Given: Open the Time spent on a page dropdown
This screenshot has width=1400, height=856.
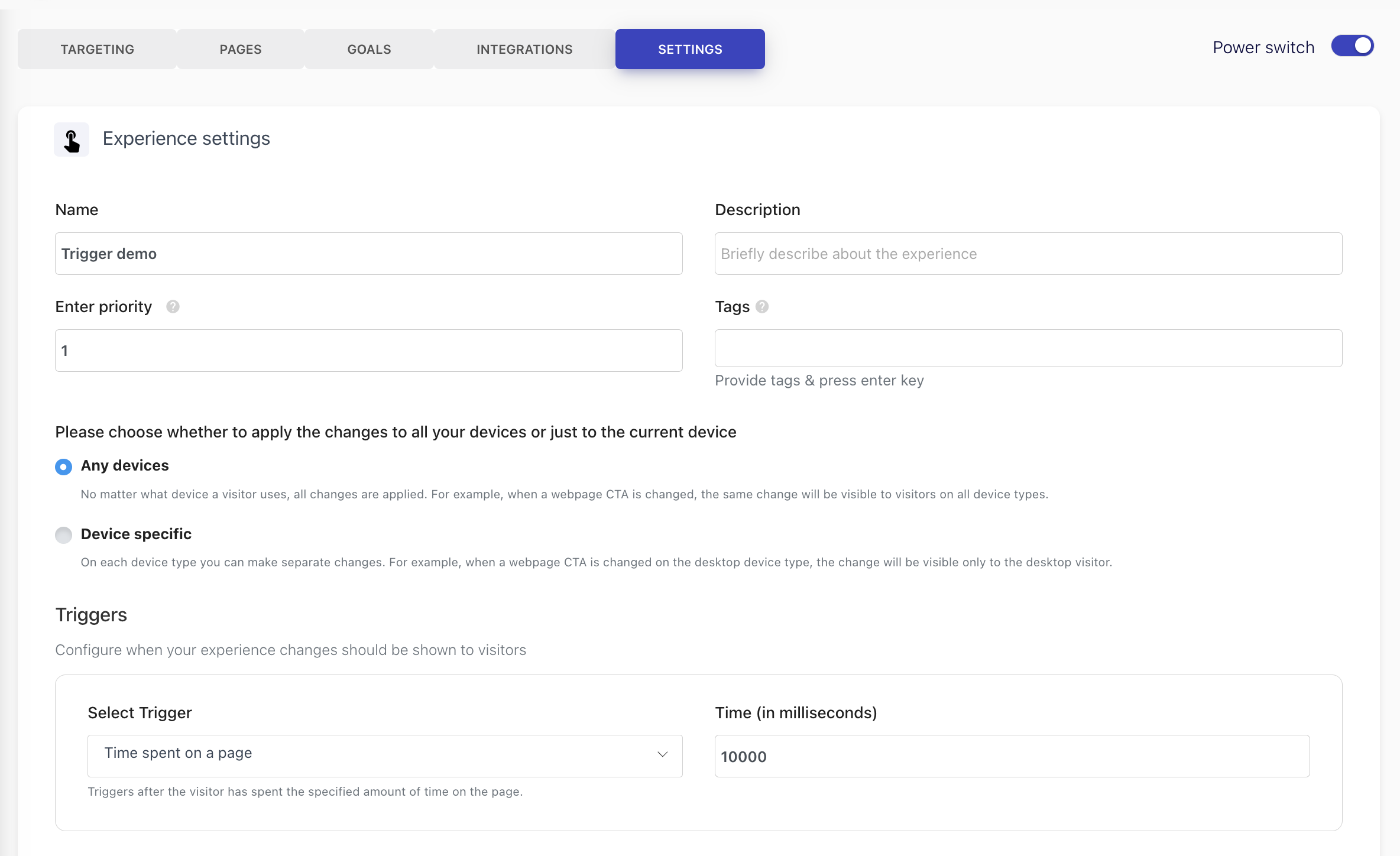Looking at the screenshot, I should (384, 756).
